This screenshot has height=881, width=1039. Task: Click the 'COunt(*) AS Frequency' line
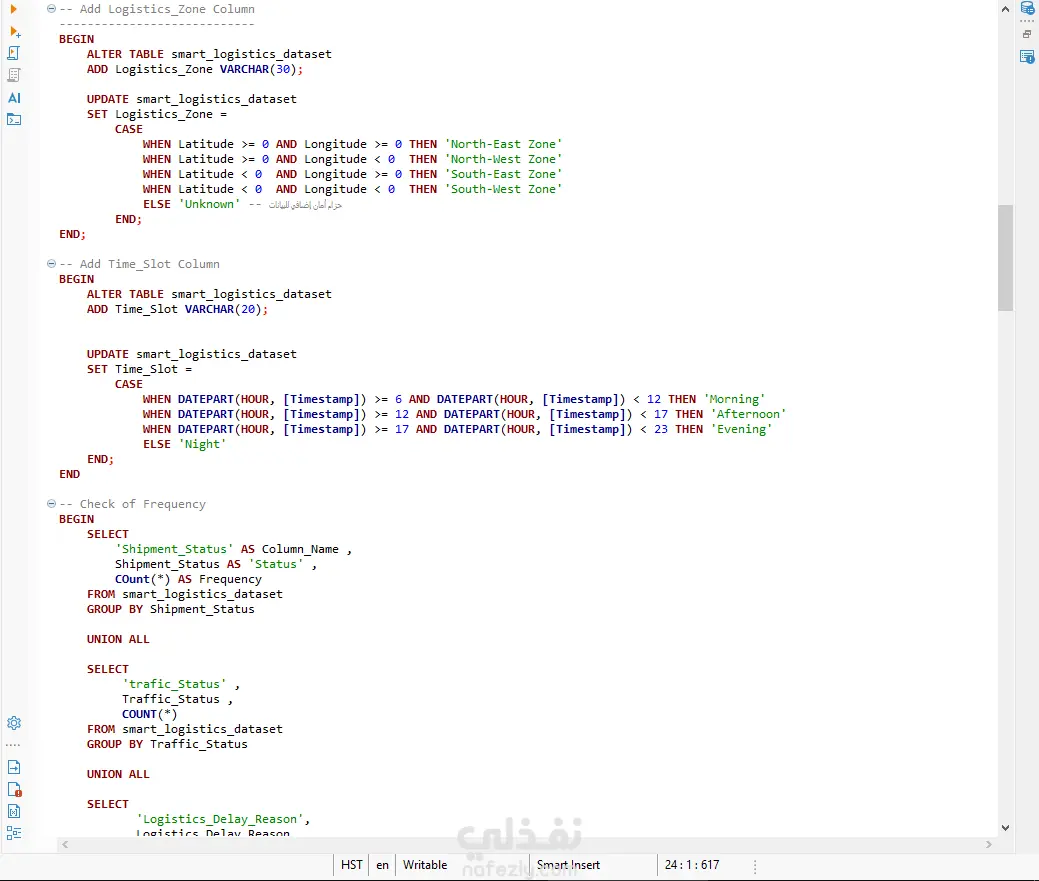pos(188,579)
